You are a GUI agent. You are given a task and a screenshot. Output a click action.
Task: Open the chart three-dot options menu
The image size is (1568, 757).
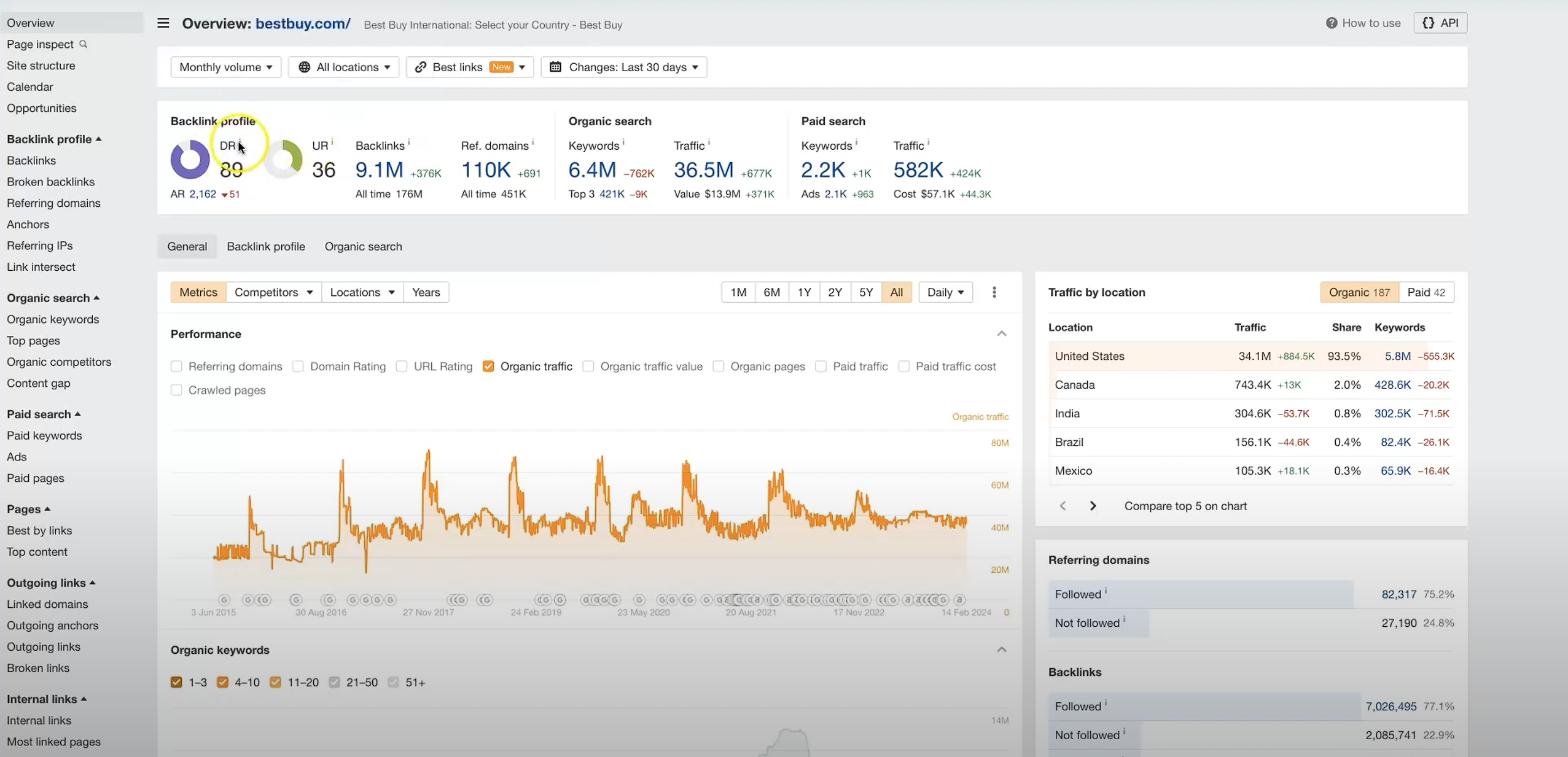994,292
